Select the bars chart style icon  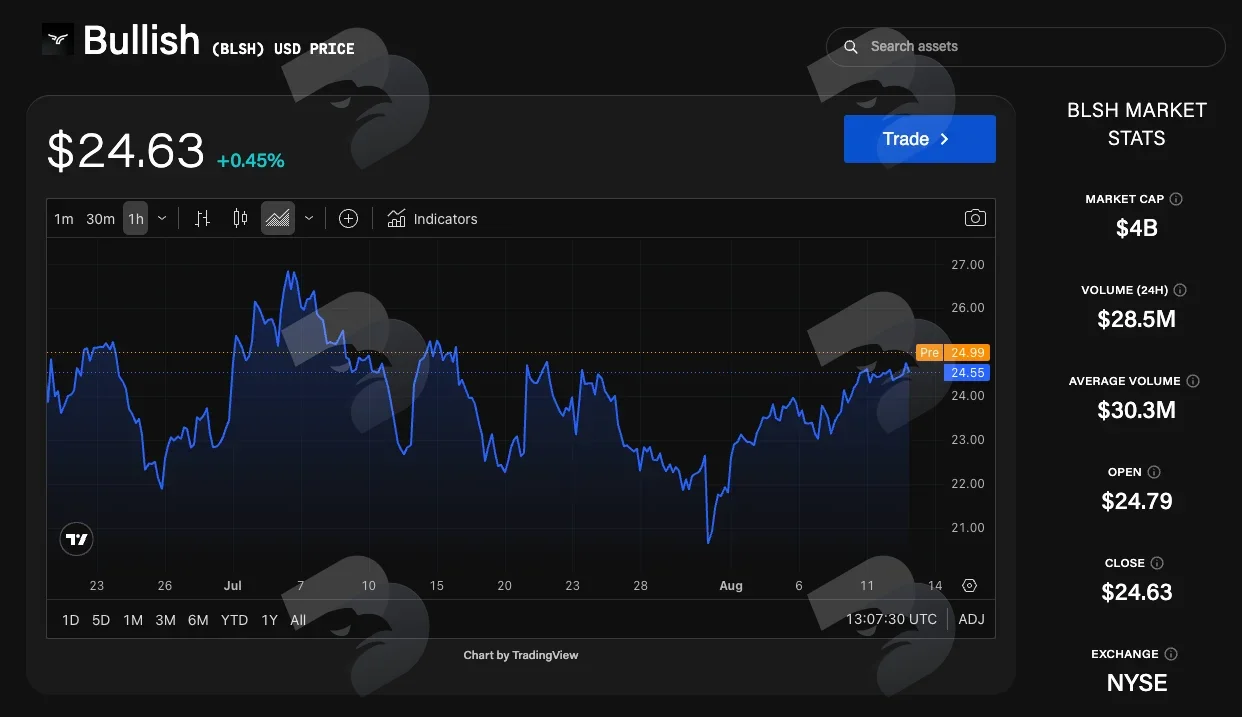[x=202, y=218]
